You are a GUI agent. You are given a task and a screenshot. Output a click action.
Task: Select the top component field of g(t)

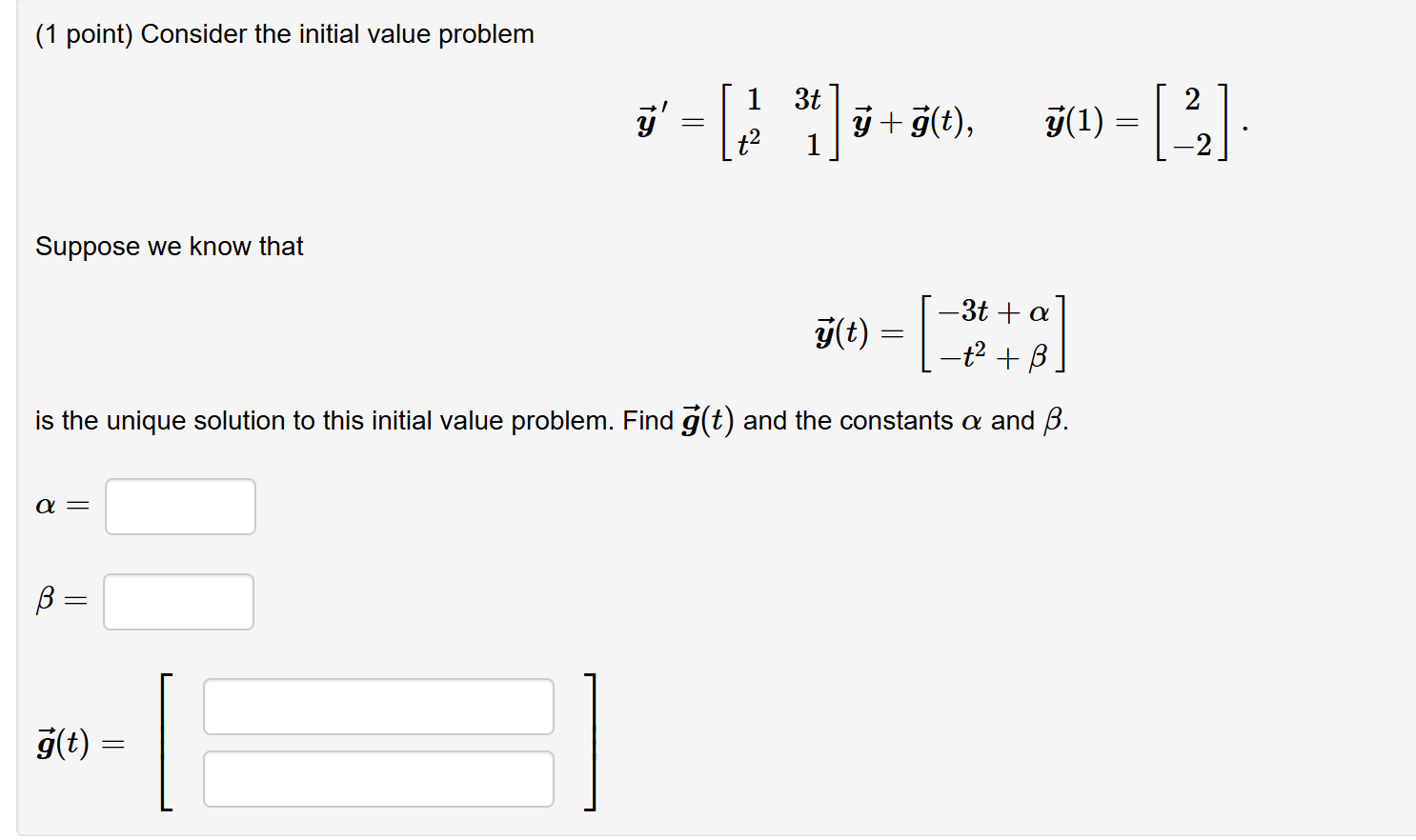[x=377, y=706]
